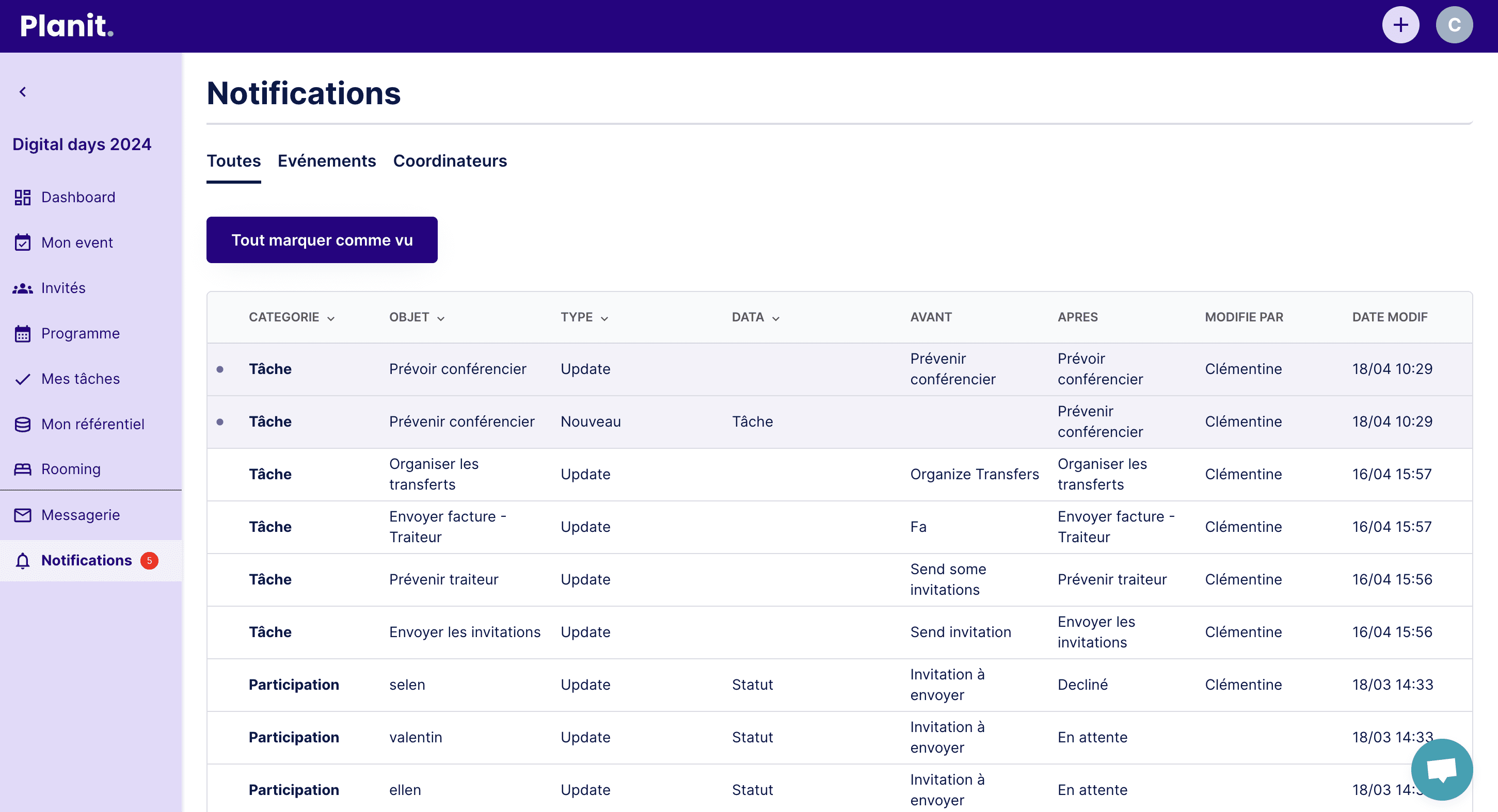The height and width of the screenshot is (812, 1498).
Task: Click the Rooming bed icon
Action: click(x=23, y=469)
